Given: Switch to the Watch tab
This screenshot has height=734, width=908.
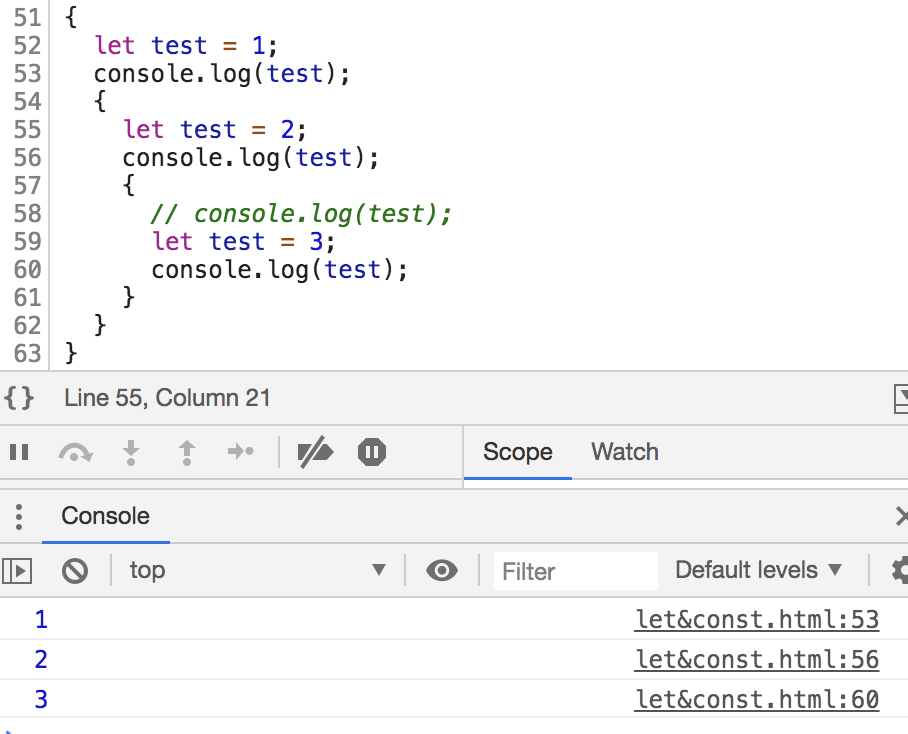Looking at the screenshot, I should [624, 452].
